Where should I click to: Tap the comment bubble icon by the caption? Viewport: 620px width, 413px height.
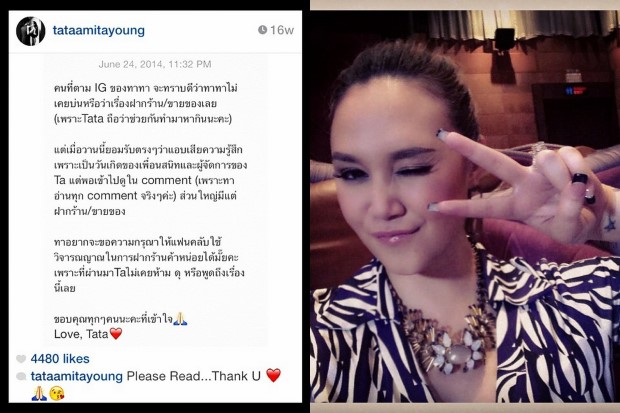(x=21, y=376)
